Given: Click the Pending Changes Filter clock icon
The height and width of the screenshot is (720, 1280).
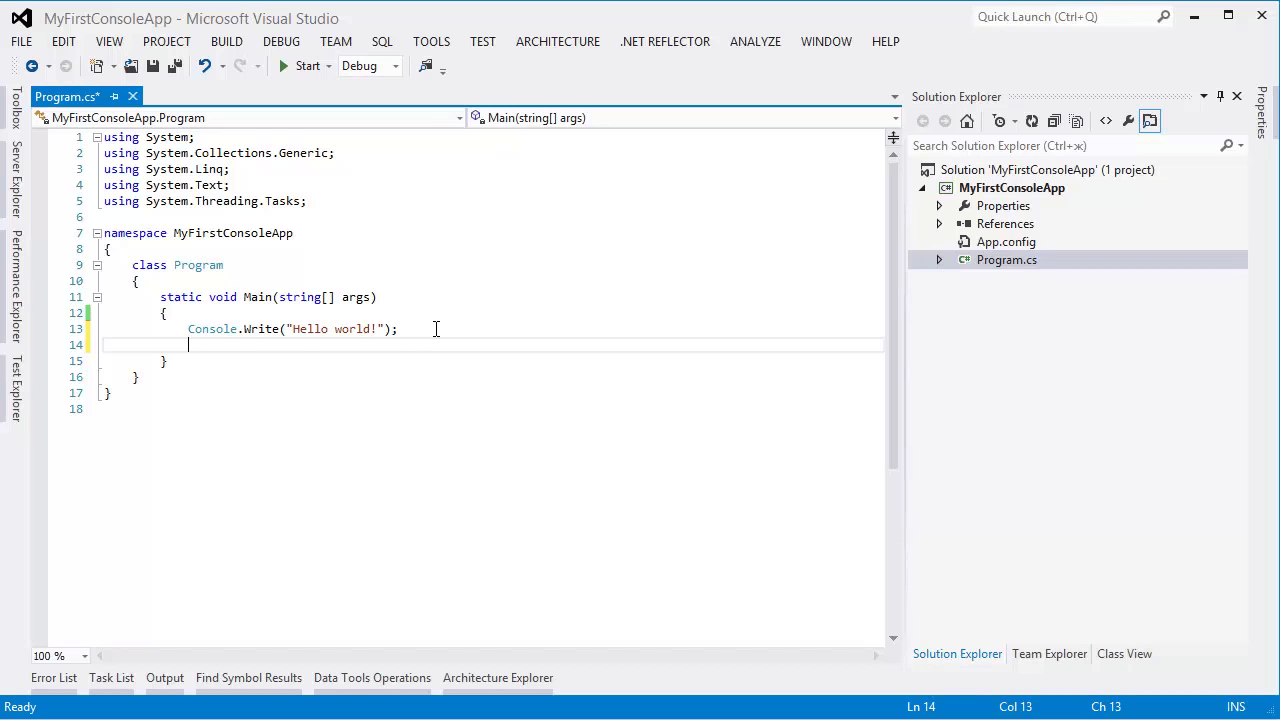Looking at the screenshot, I should tap(999, 121).
